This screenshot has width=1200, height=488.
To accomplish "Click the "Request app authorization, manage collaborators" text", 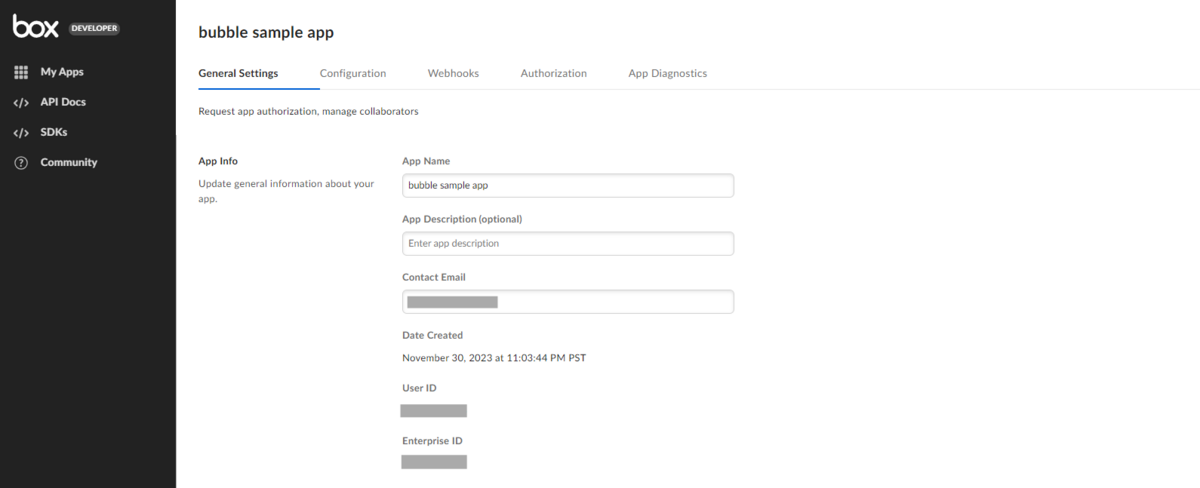I will tap(308, 111).
